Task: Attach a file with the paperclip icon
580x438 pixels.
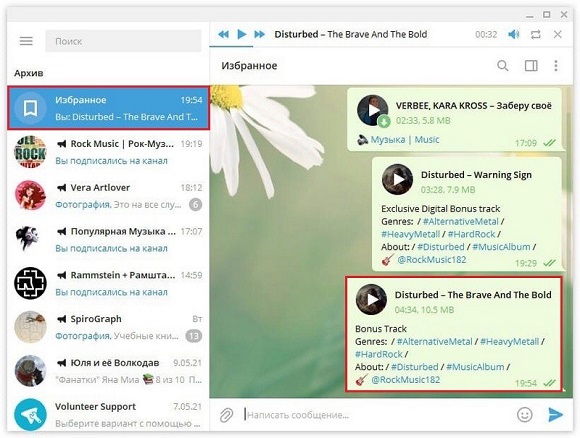Action: 226,415
